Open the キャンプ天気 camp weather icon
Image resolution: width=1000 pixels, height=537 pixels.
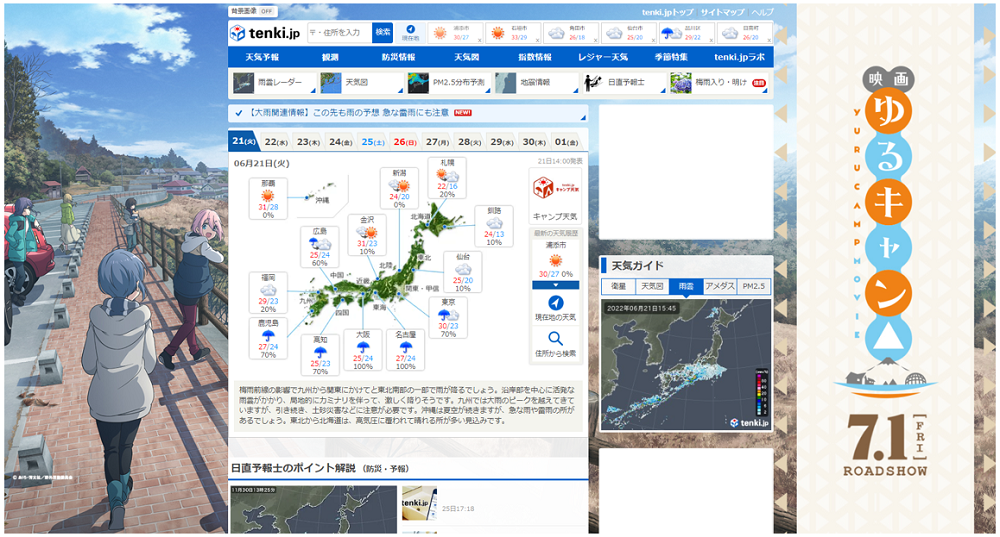[555, 188]
